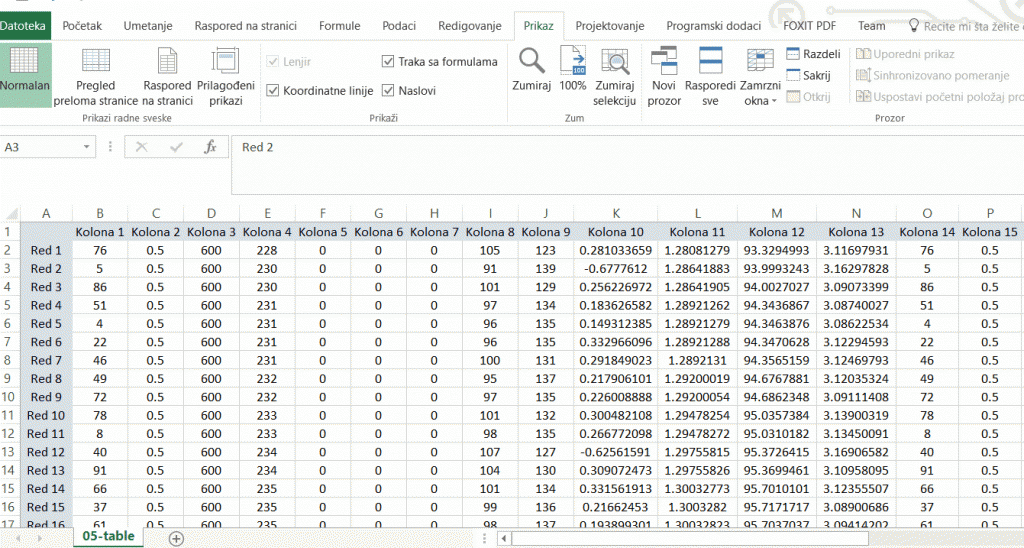The height and width of the screenshot is (548, 1024).
Task: Open a Novi prozor window
Action: [664, 61]
